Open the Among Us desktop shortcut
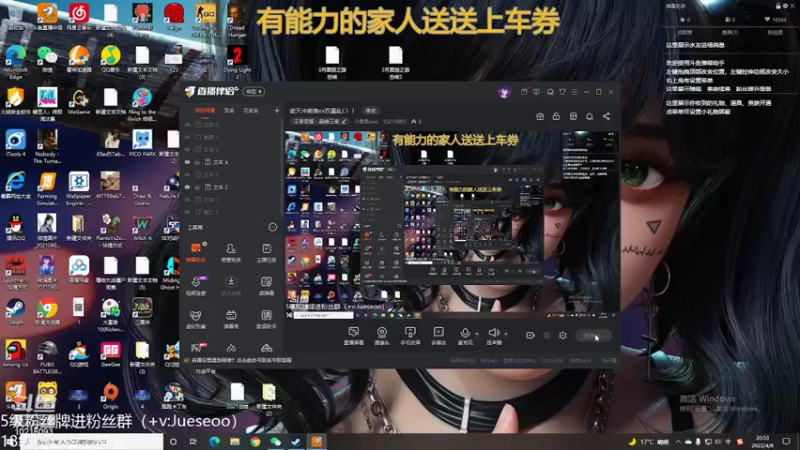The width and height of the screenshot is (800, 450). [x=15, y=354]
